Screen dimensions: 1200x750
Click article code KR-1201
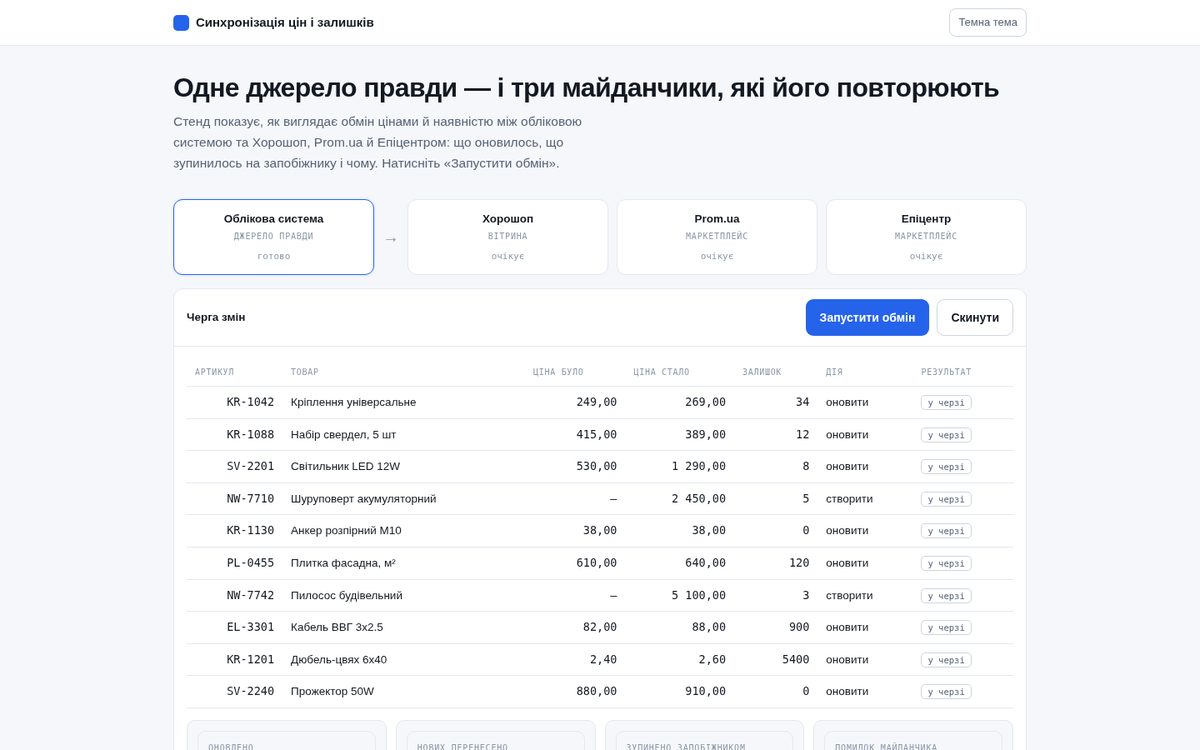pyautogui.click(x=250, y=659)
